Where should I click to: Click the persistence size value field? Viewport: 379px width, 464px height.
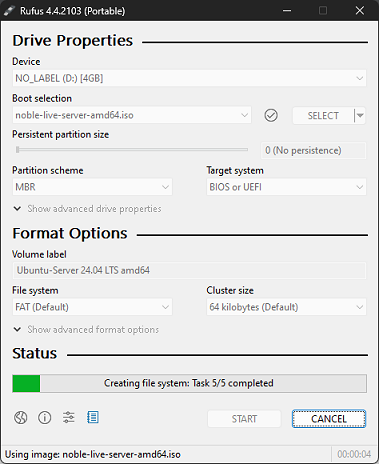313,150
